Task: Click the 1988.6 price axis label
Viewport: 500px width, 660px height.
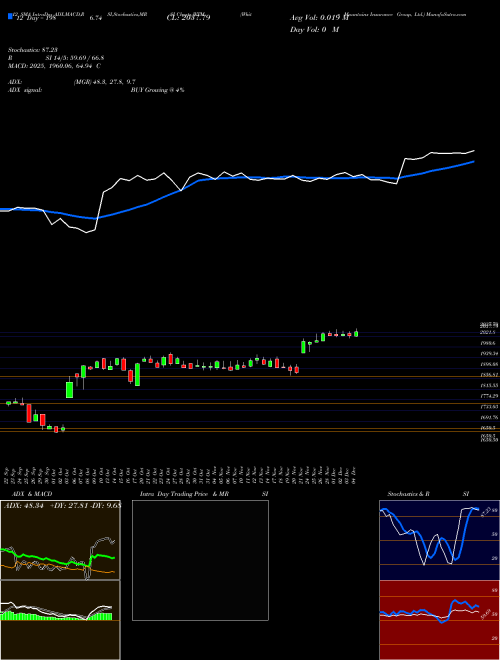Action: tap(489, 343)
